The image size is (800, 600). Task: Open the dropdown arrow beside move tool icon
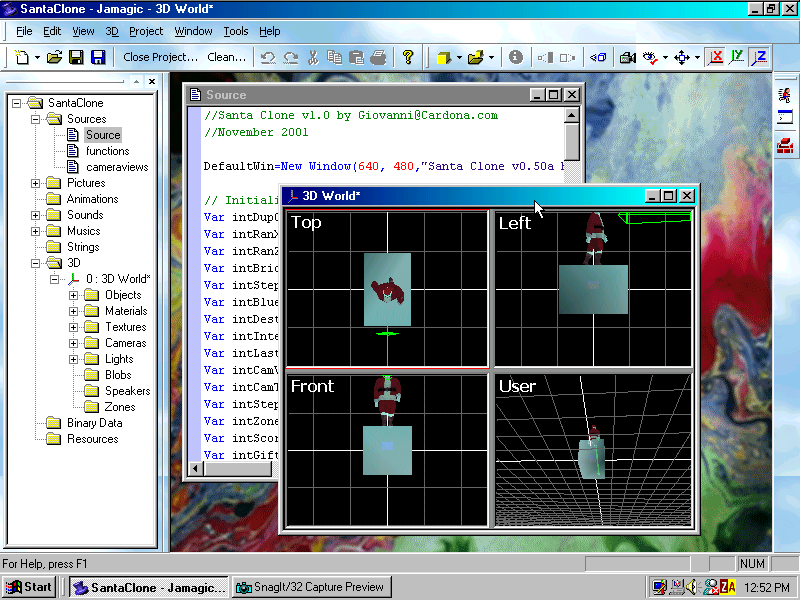(697, 58)
